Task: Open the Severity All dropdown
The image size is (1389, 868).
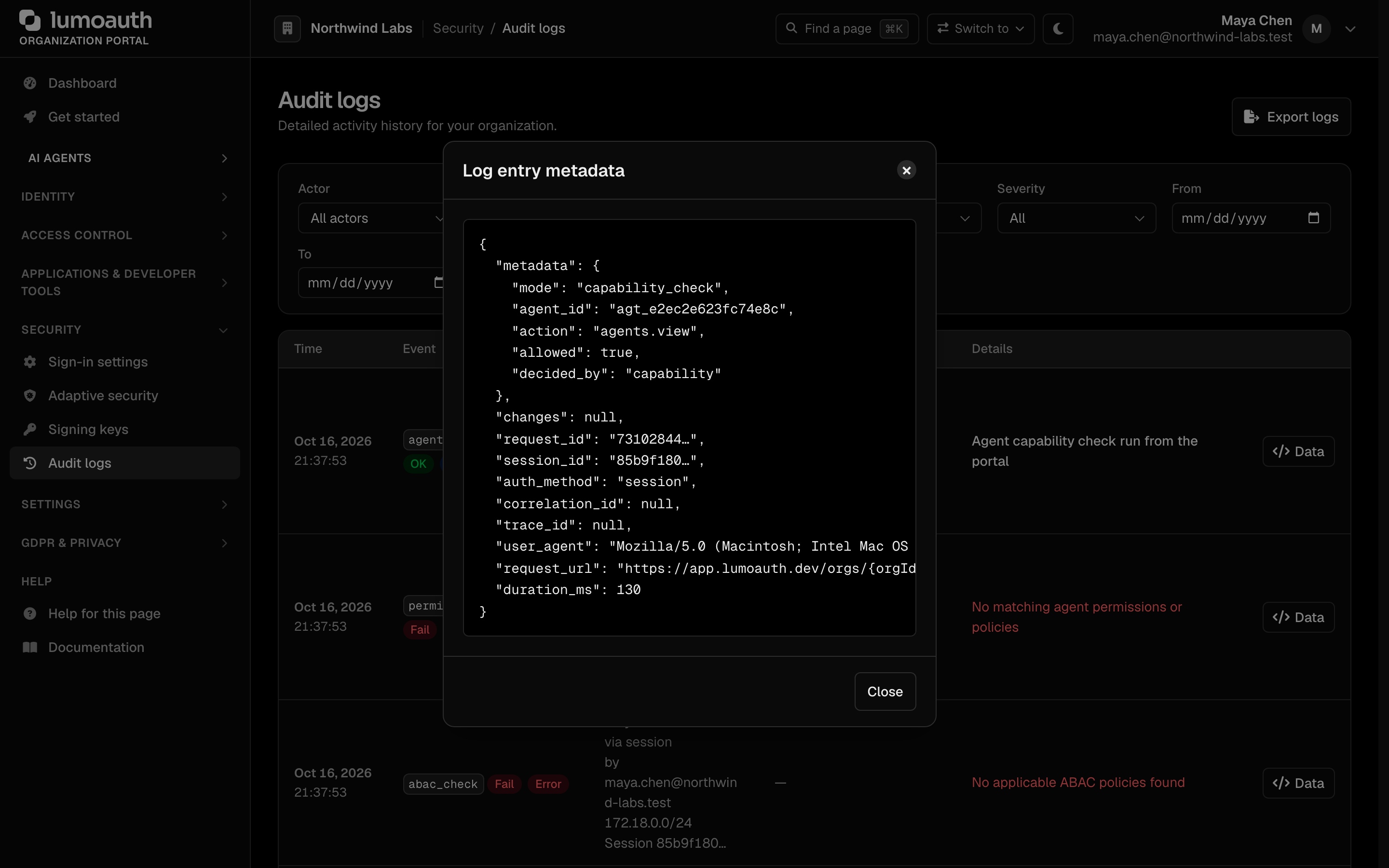Action: [1076, 218]
